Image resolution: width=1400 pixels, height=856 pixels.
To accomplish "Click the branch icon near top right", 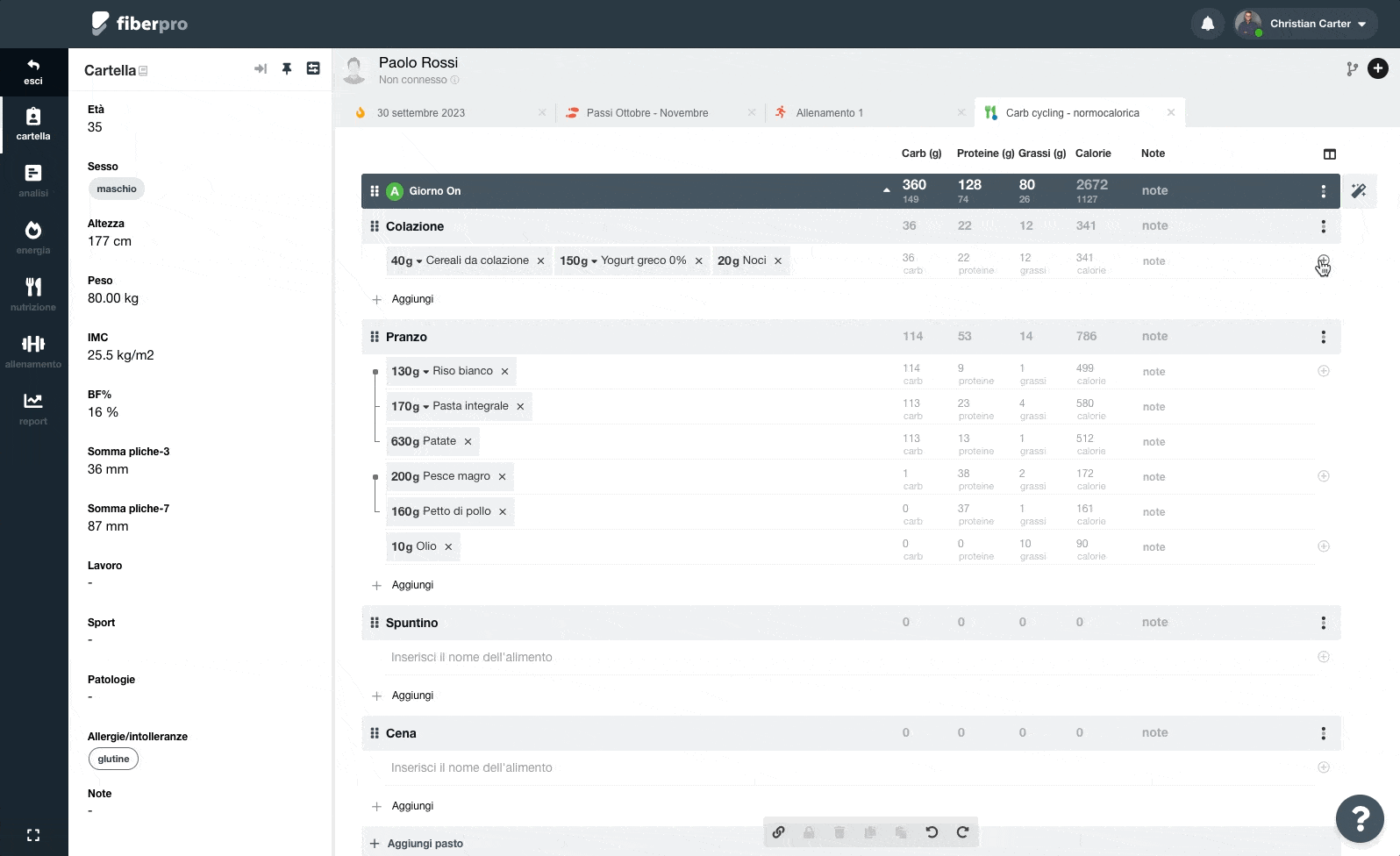I will click(x=1352, y=68).
